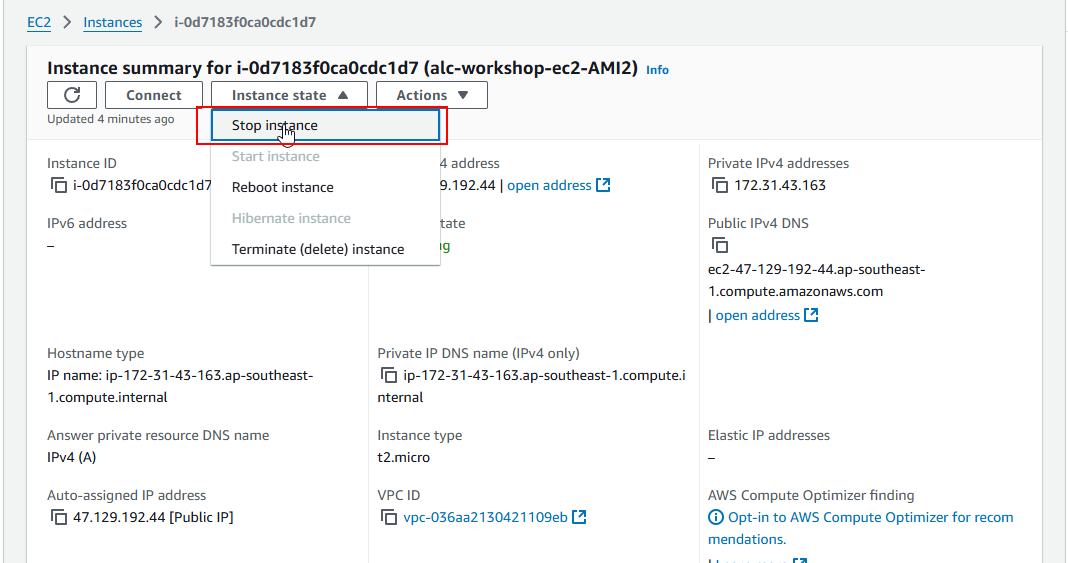Click Opt-in to AWS Compute Optimizer link
1068x563 pixels.
pos(870,518)
